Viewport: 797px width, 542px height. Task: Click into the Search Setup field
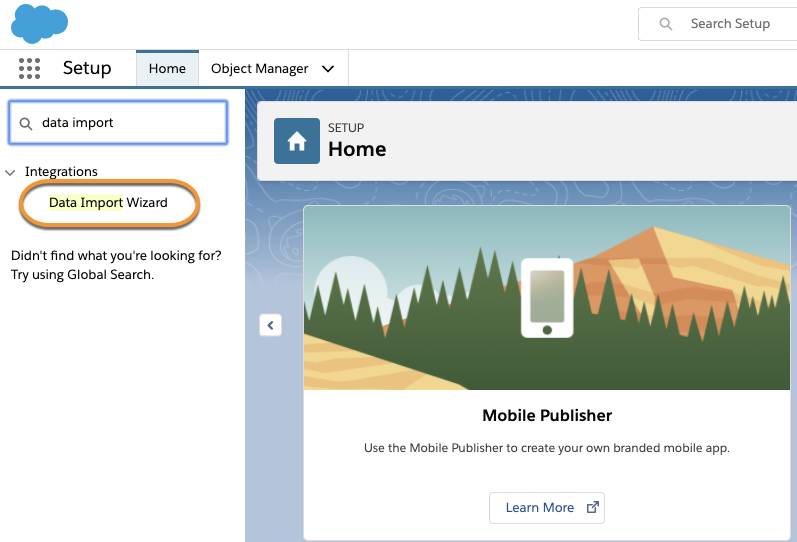click(717, 24)
